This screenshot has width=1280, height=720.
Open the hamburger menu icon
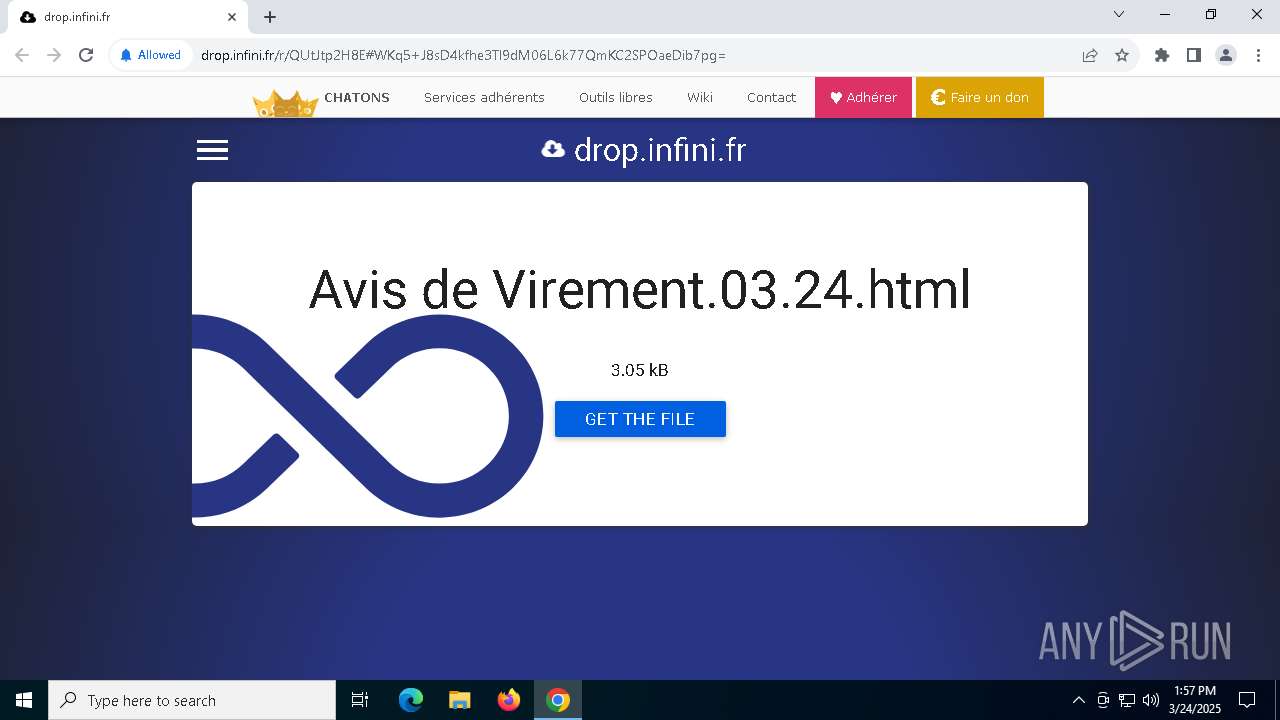click(212, 150)
